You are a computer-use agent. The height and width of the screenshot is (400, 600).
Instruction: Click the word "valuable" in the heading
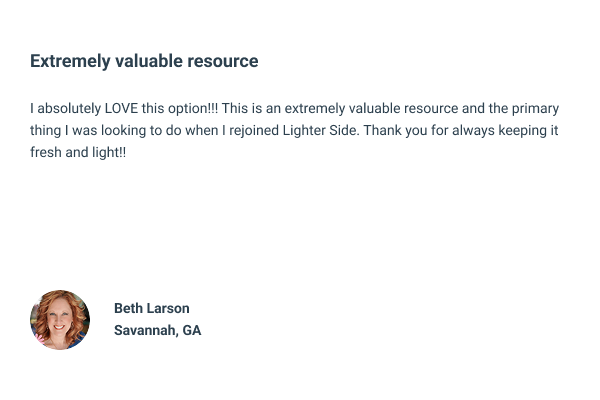coord(148,61)
